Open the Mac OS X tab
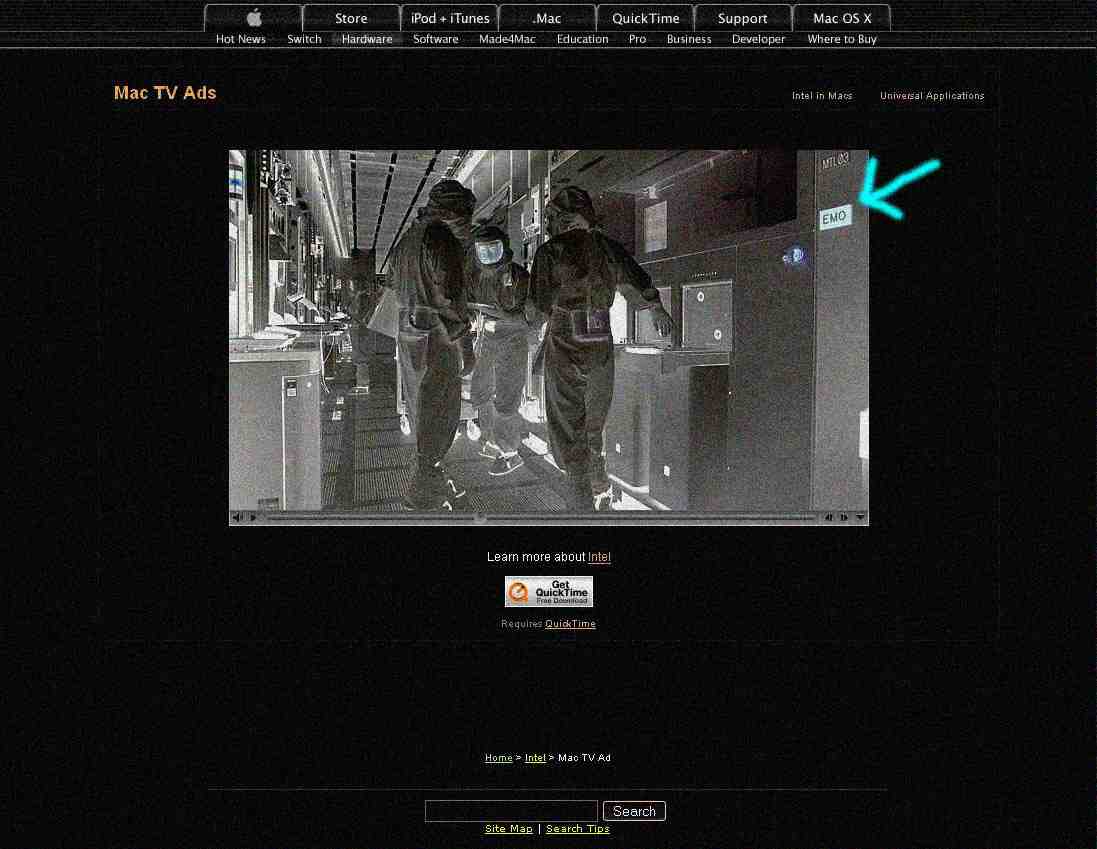This screenshot has width=1097, height=849. coord(842,18)
